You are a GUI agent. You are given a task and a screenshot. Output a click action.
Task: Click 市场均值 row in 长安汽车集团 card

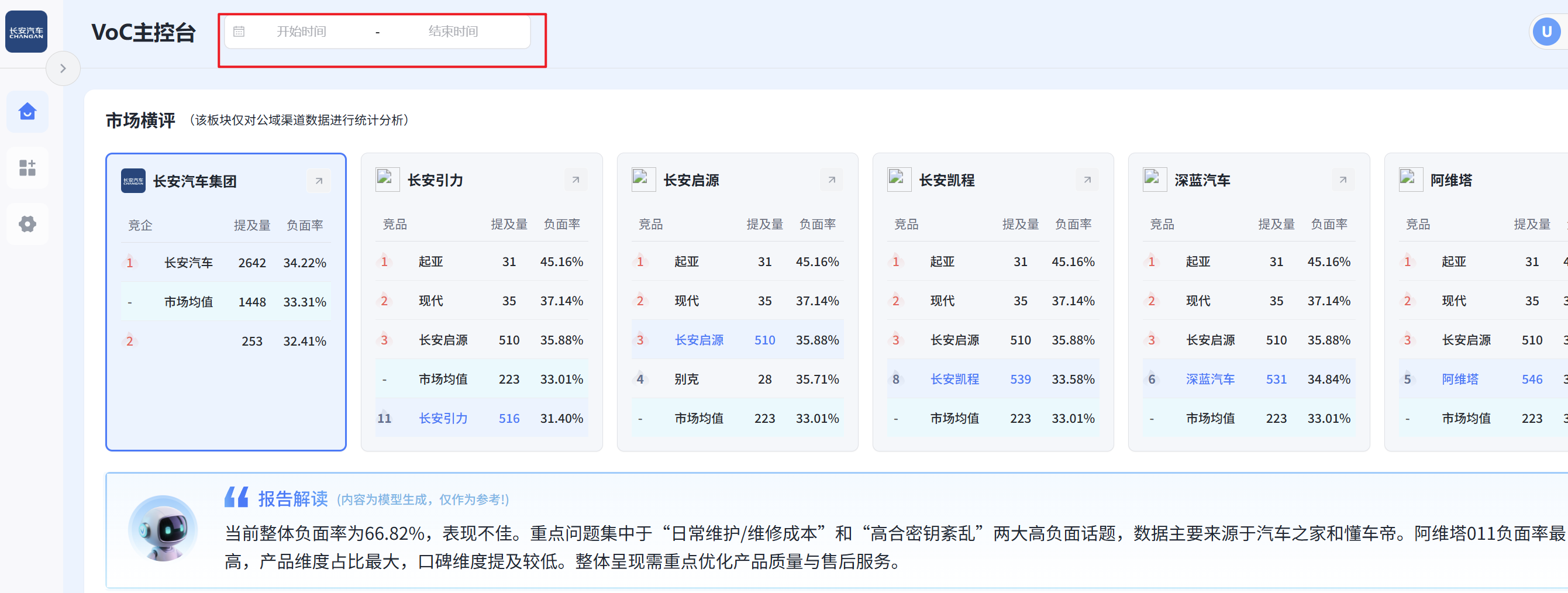tap(226, 301)
